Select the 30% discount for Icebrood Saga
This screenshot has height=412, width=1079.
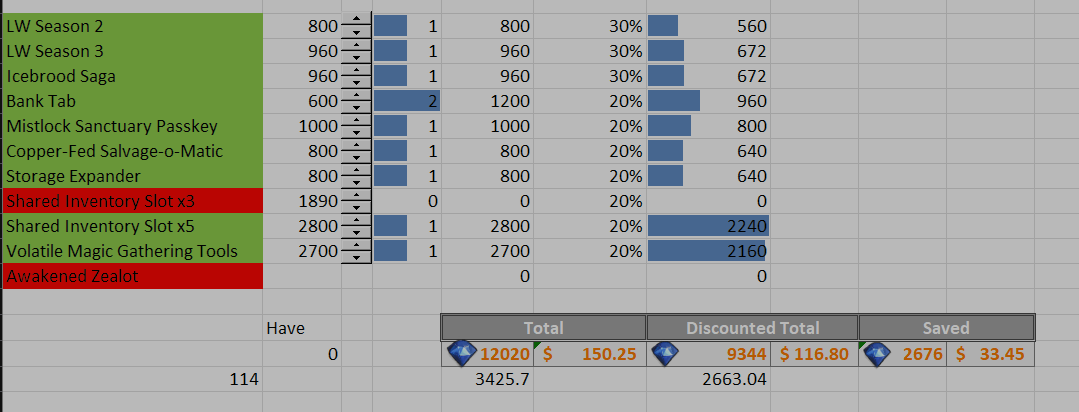pyautogui.click(x=590, y=76)
